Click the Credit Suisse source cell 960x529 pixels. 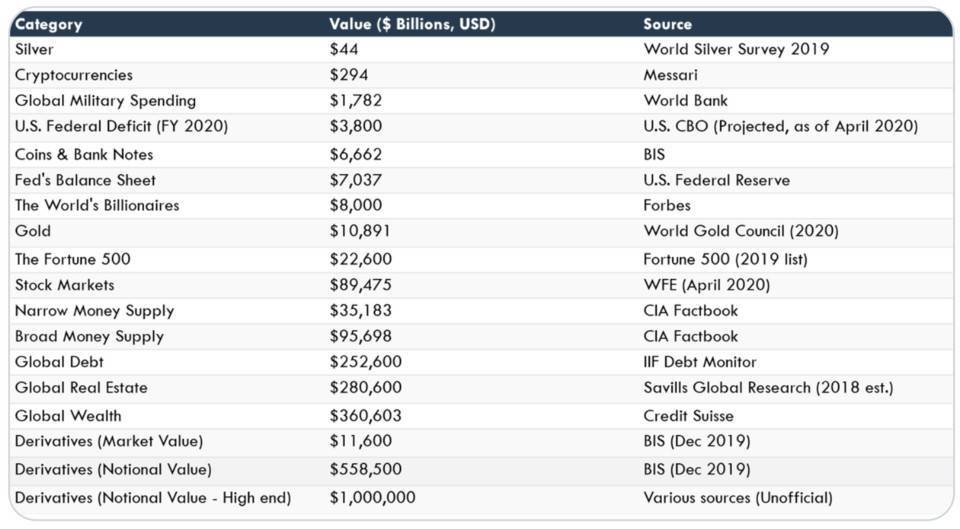click(x=688, y=416)
